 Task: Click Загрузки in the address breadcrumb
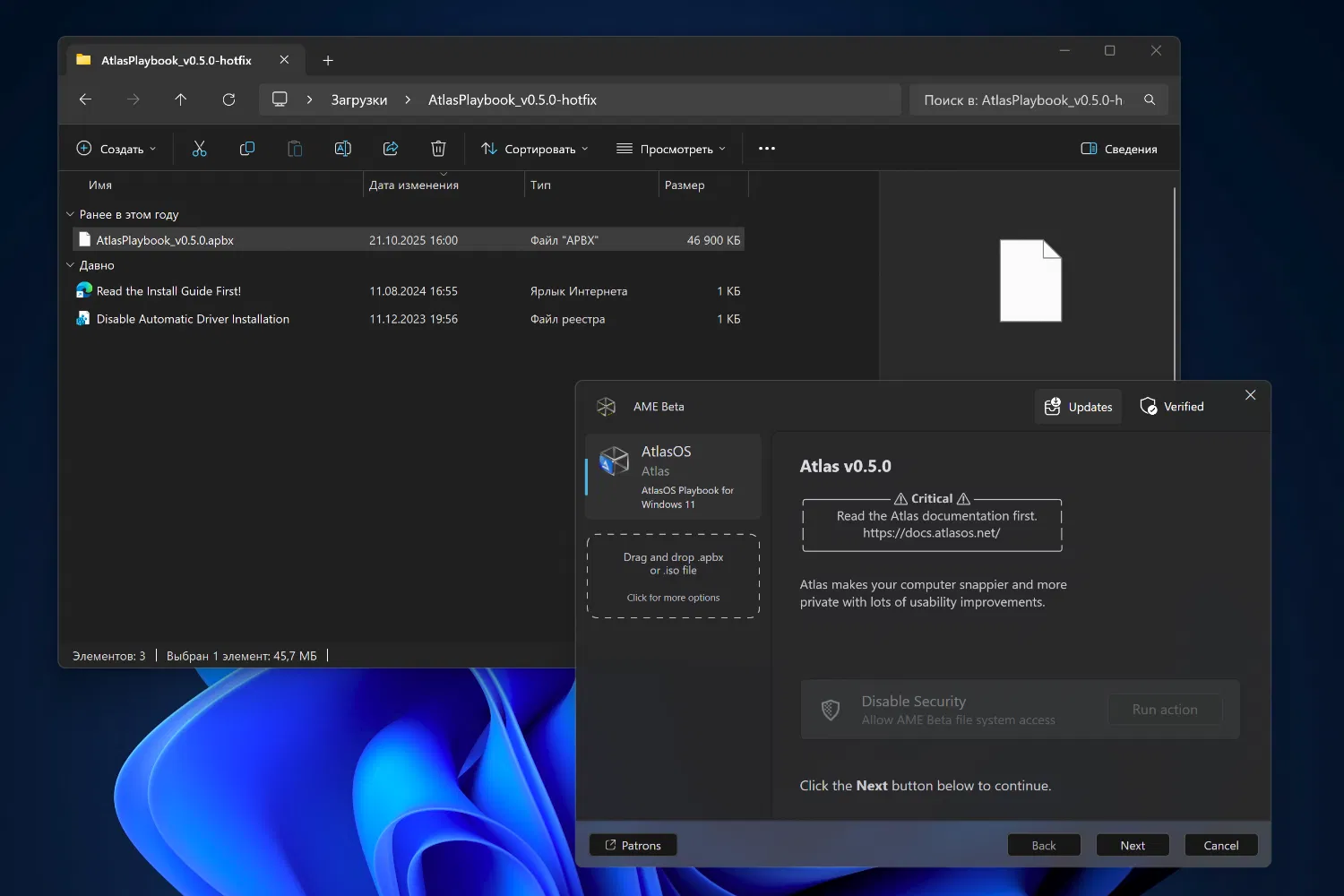[359, 100]
